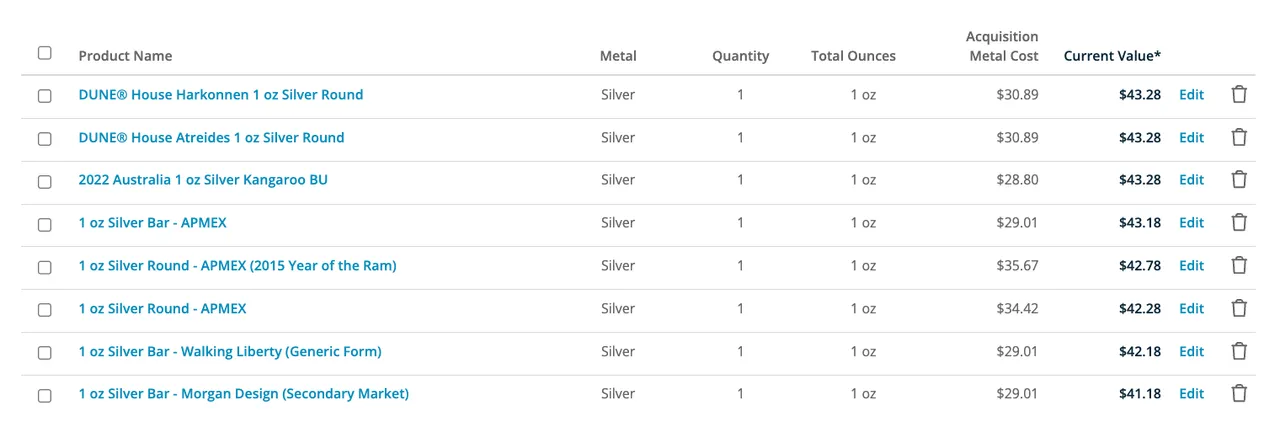Open the 1 oz Silver Bar - Walking Liberty link

click(x=230, y=352)
